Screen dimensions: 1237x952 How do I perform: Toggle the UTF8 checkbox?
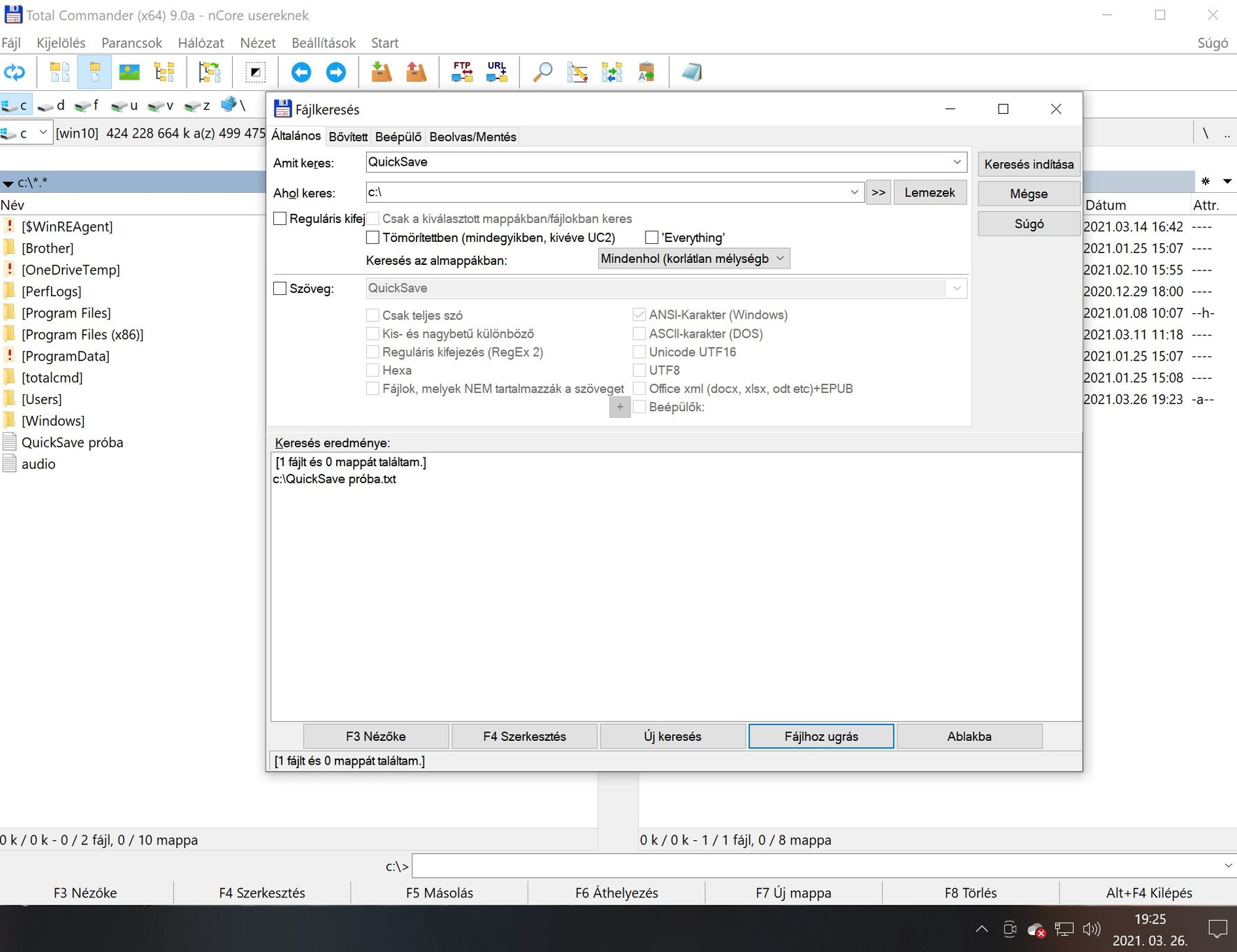pos(639,370)
